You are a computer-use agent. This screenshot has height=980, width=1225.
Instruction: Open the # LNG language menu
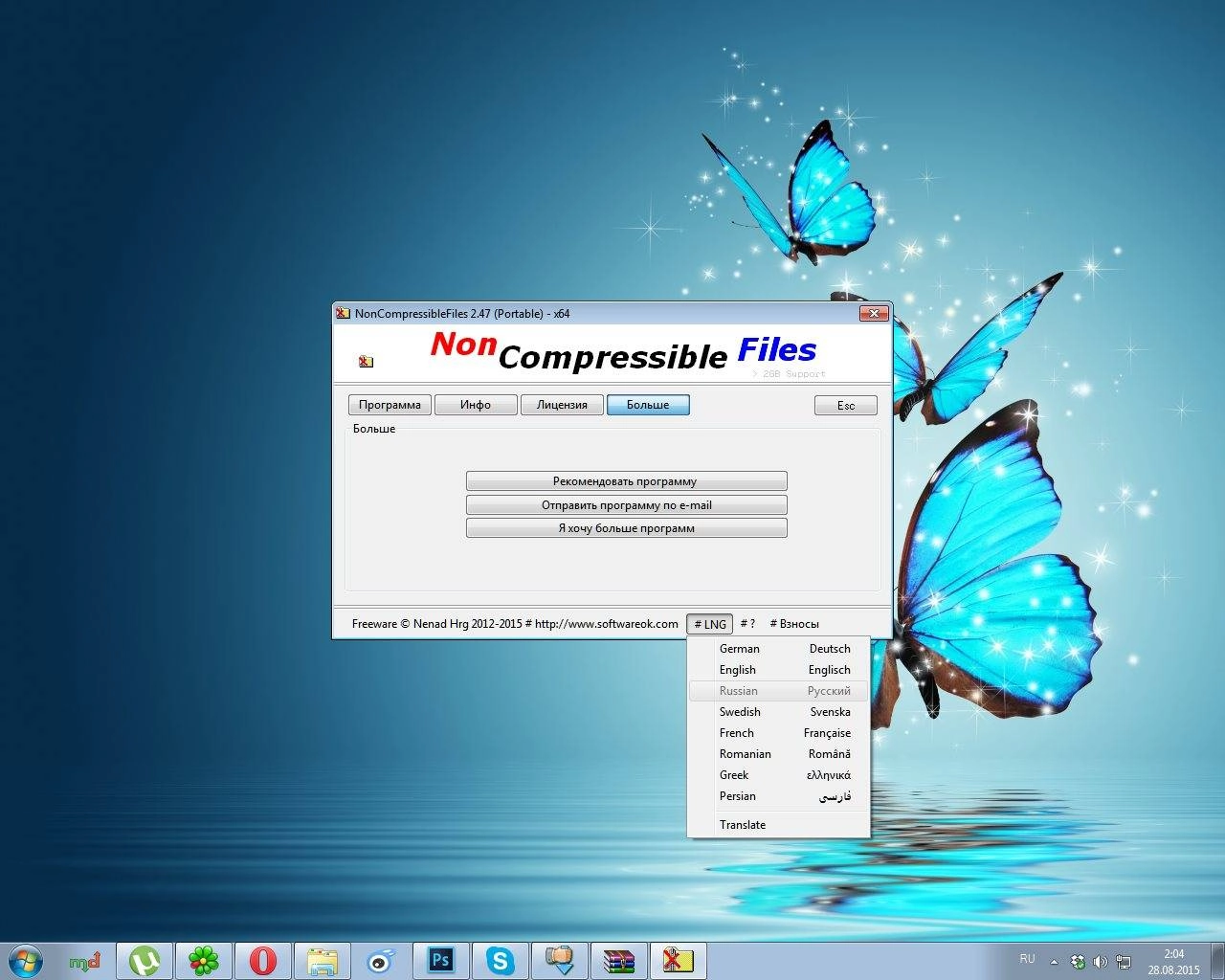click(x=710, y=624)
